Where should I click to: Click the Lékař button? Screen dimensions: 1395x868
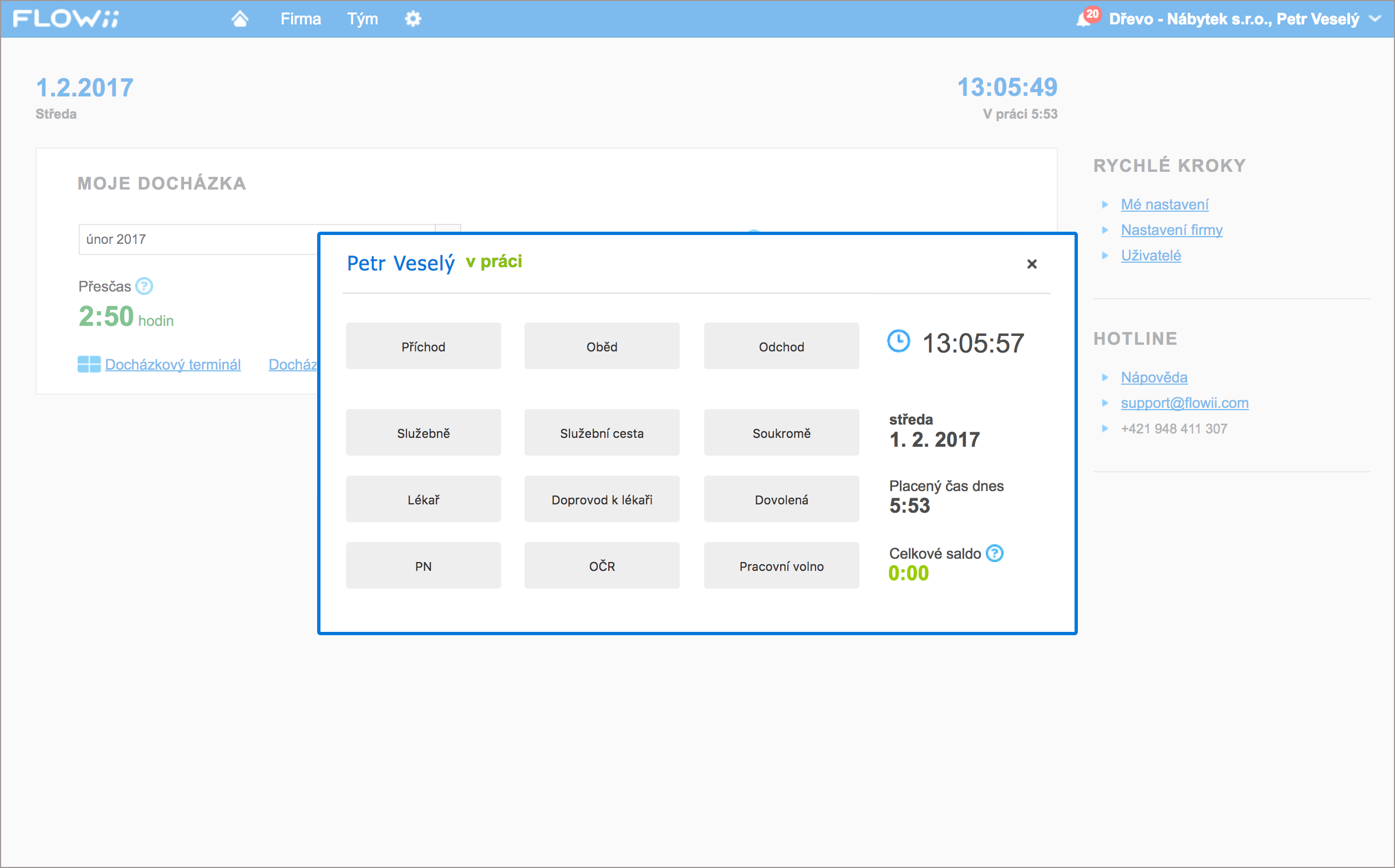tap(423, 499)
